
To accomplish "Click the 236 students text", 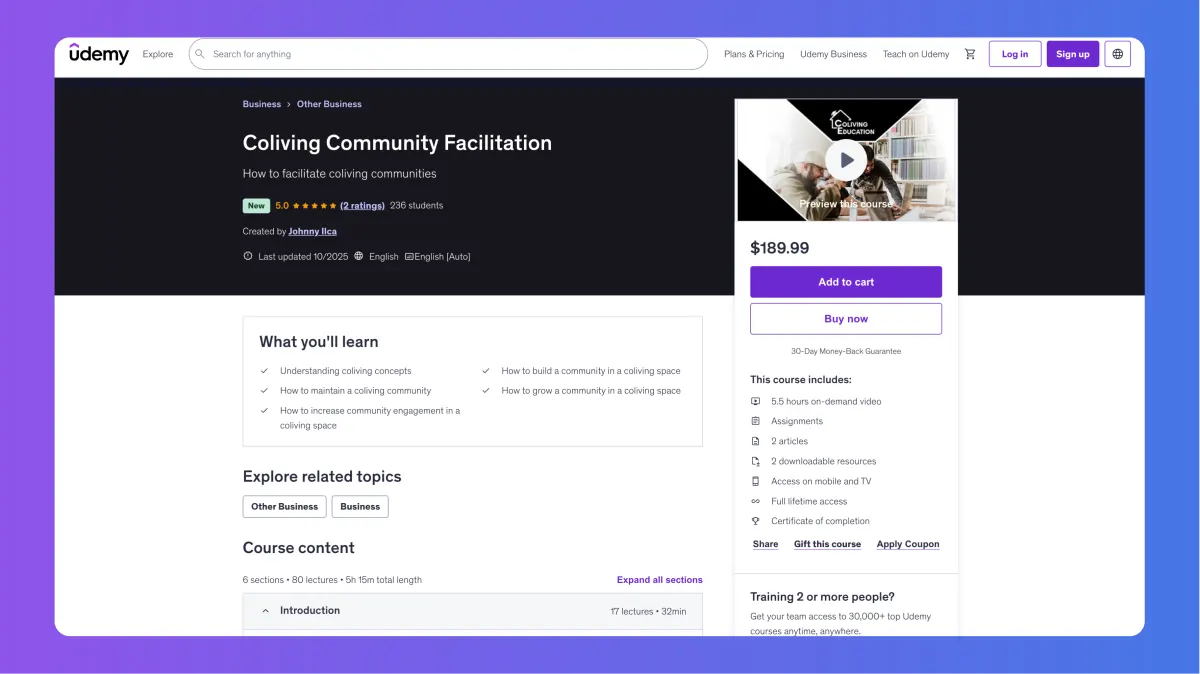I will coord(416,205).
